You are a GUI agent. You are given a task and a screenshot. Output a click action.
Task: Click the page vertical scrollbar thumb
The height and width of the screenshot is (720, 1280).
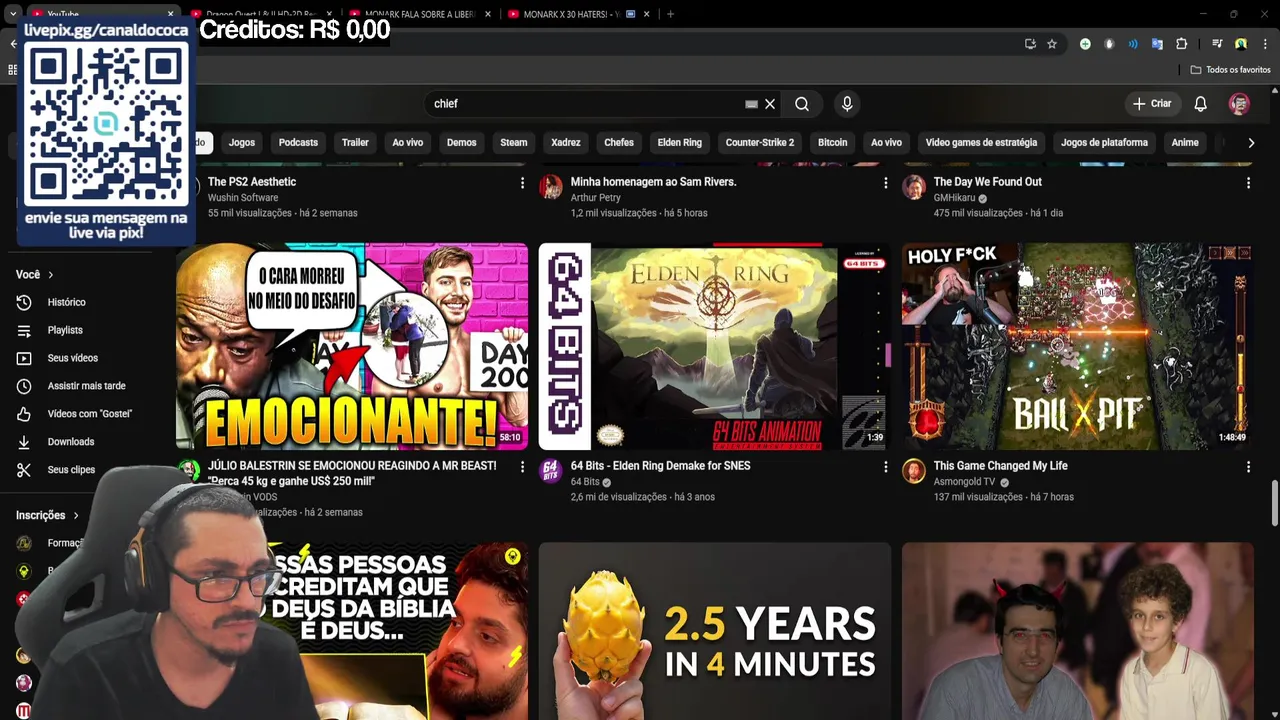pyautogui.click(x=1274, y=503)
